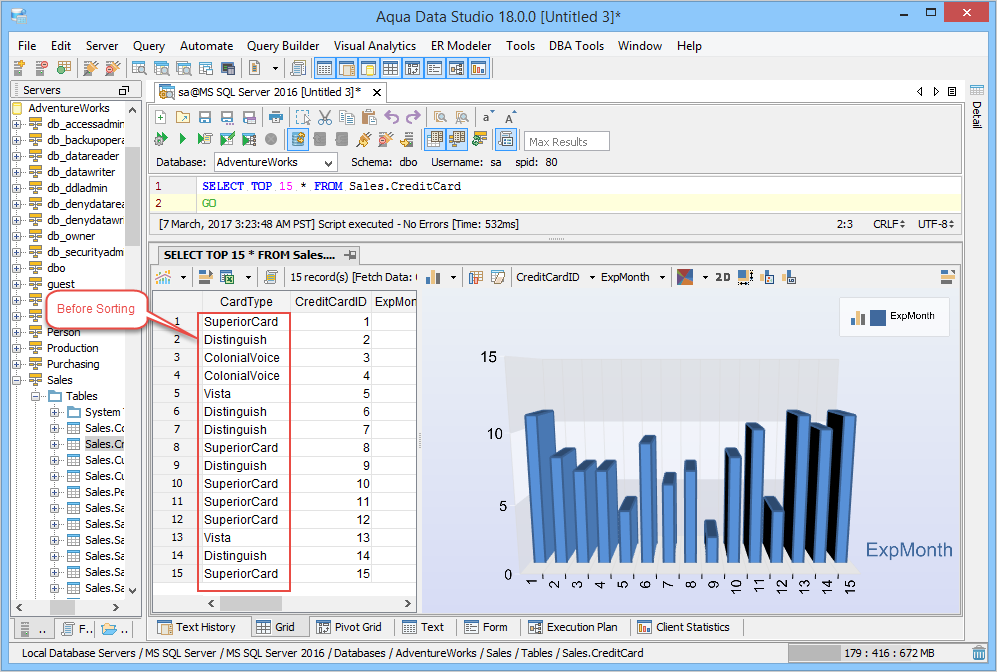Click the Stop execution gray circle icon

click(271, 139)
